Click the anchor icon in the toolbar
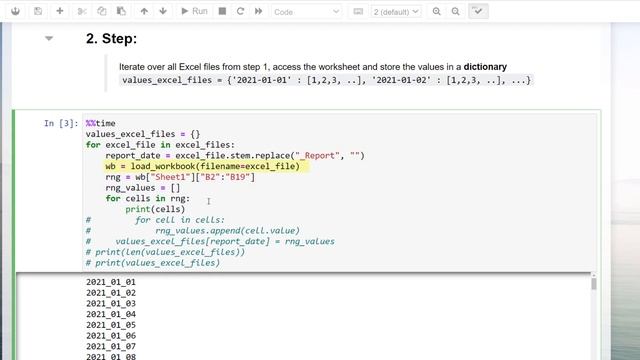The image size is (640, 360). pyautogui.click(x=16, y=11)
